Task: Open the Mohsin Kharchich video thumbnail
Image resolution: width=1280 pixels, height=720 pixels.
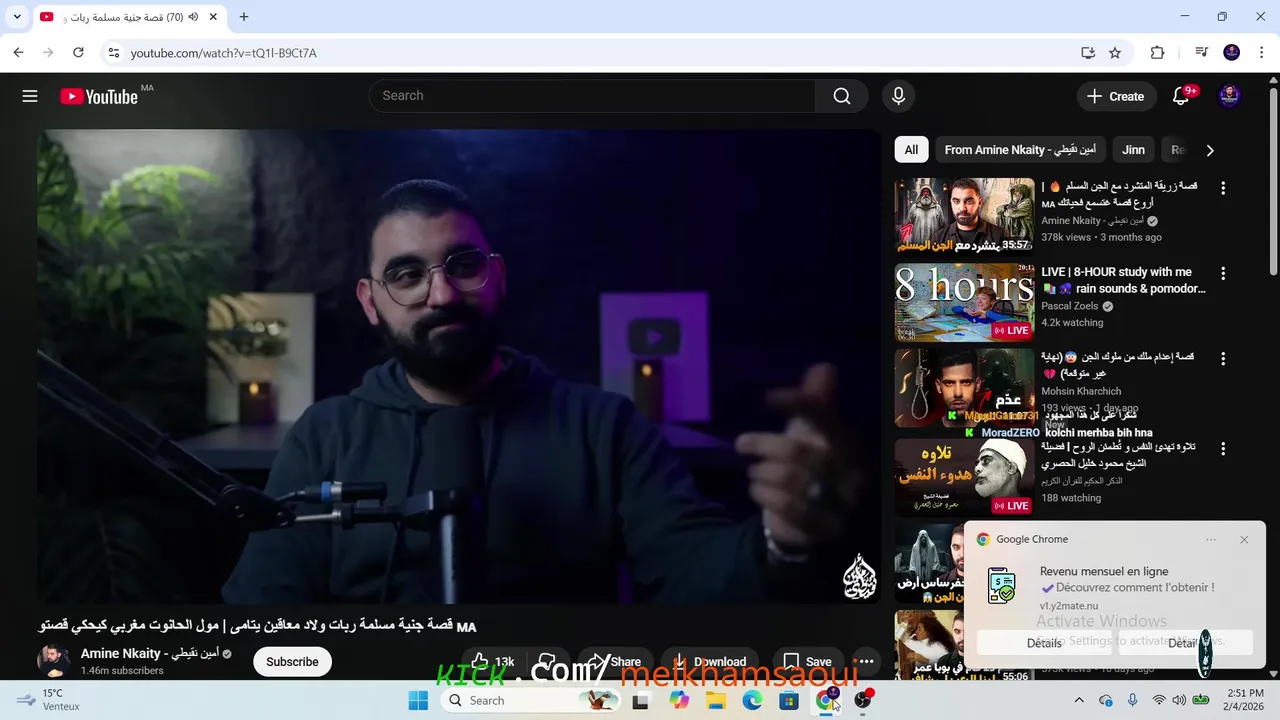Action: (x=964, y=388)
